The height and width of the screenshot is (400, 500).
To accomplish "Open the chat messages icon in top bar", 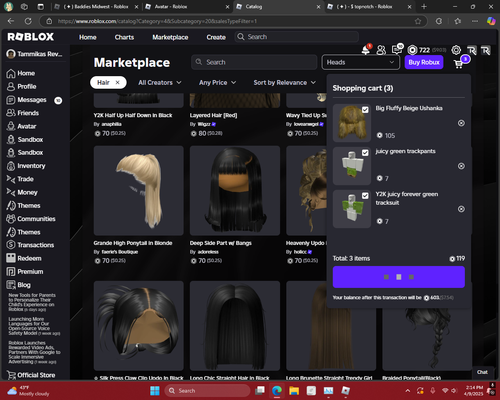I will (397, 50).
